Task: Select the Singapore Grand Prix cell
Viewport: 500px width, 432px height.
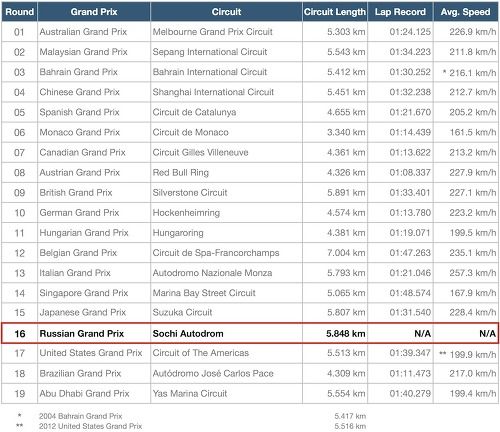Action: tap(94, 293)
